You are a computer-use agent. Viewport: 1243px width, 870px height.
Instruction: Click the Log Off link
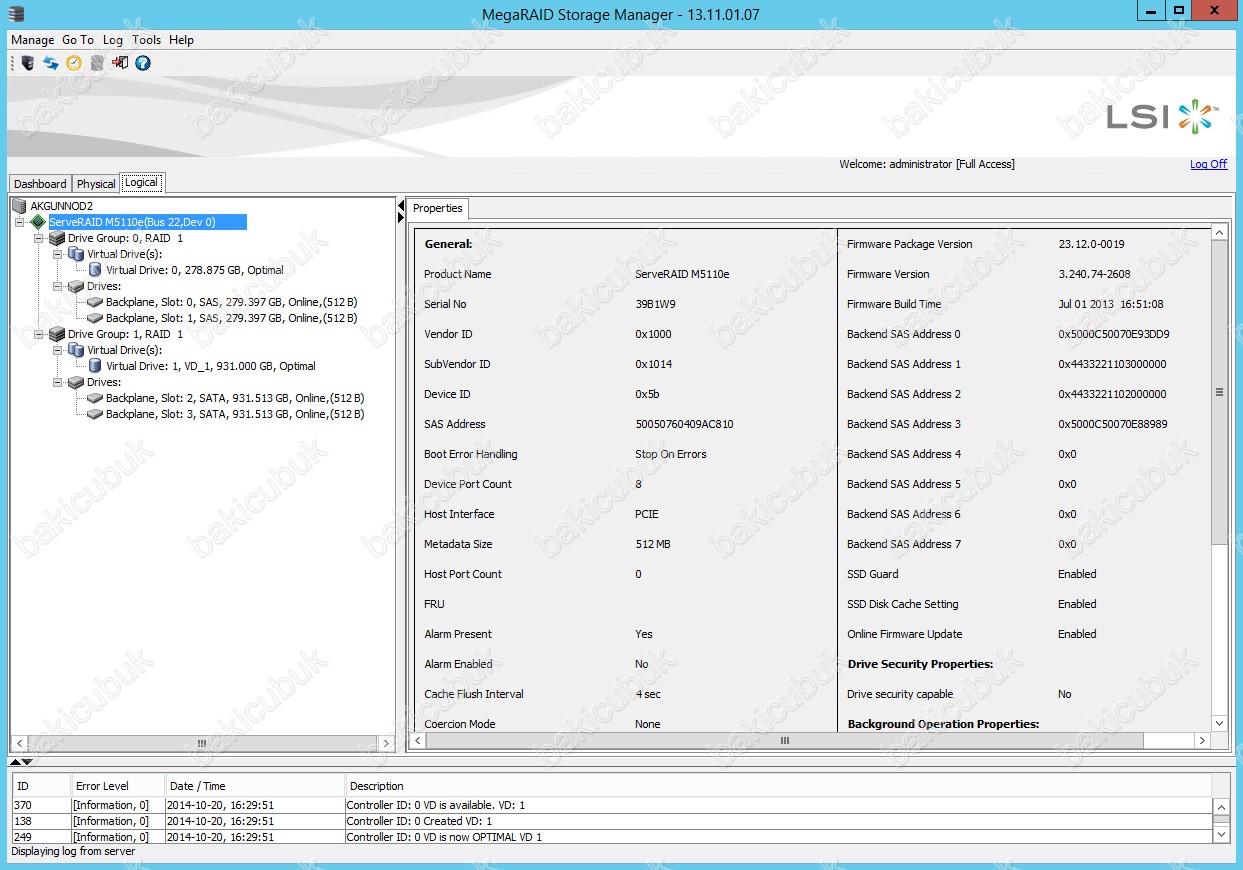click(1208, 164)
